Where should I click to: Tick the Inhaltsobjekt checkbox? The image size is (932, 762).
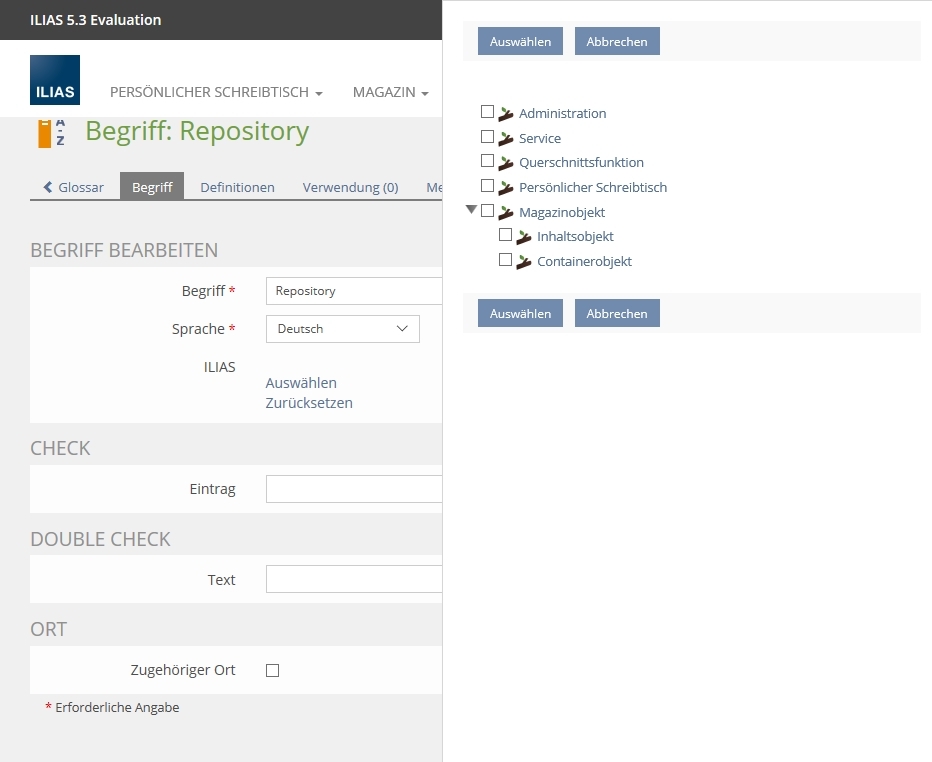pyautogui.click(x=505, y=236)
